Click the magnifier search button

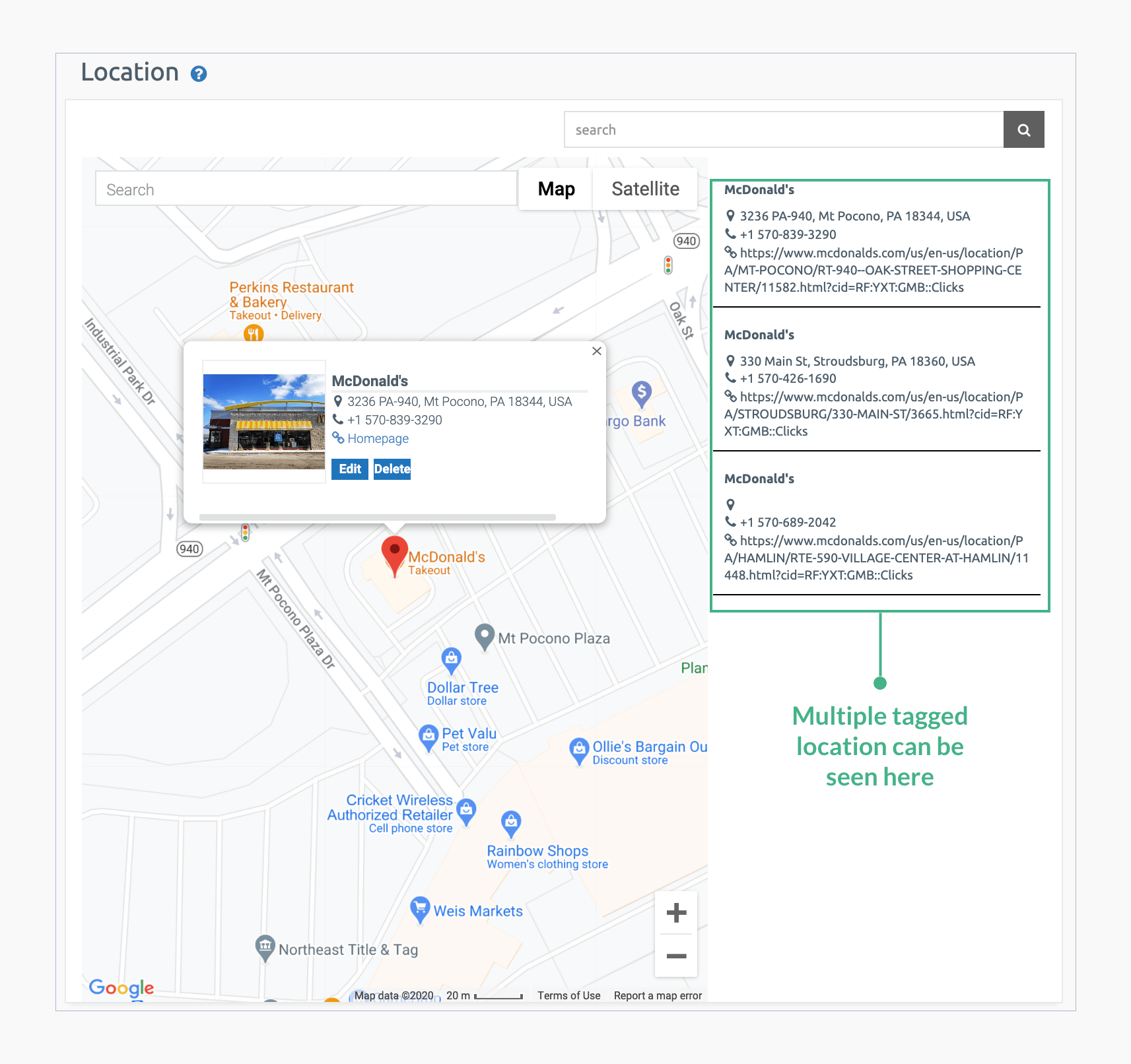(x=1023, y=129)
